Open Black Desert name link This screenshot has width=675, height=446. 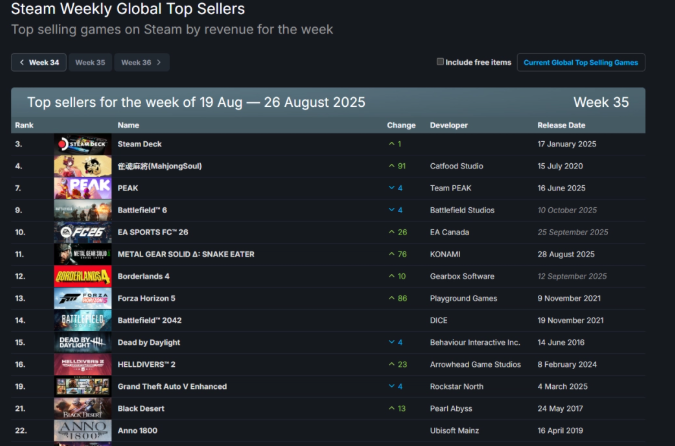[x=141, y=409]
